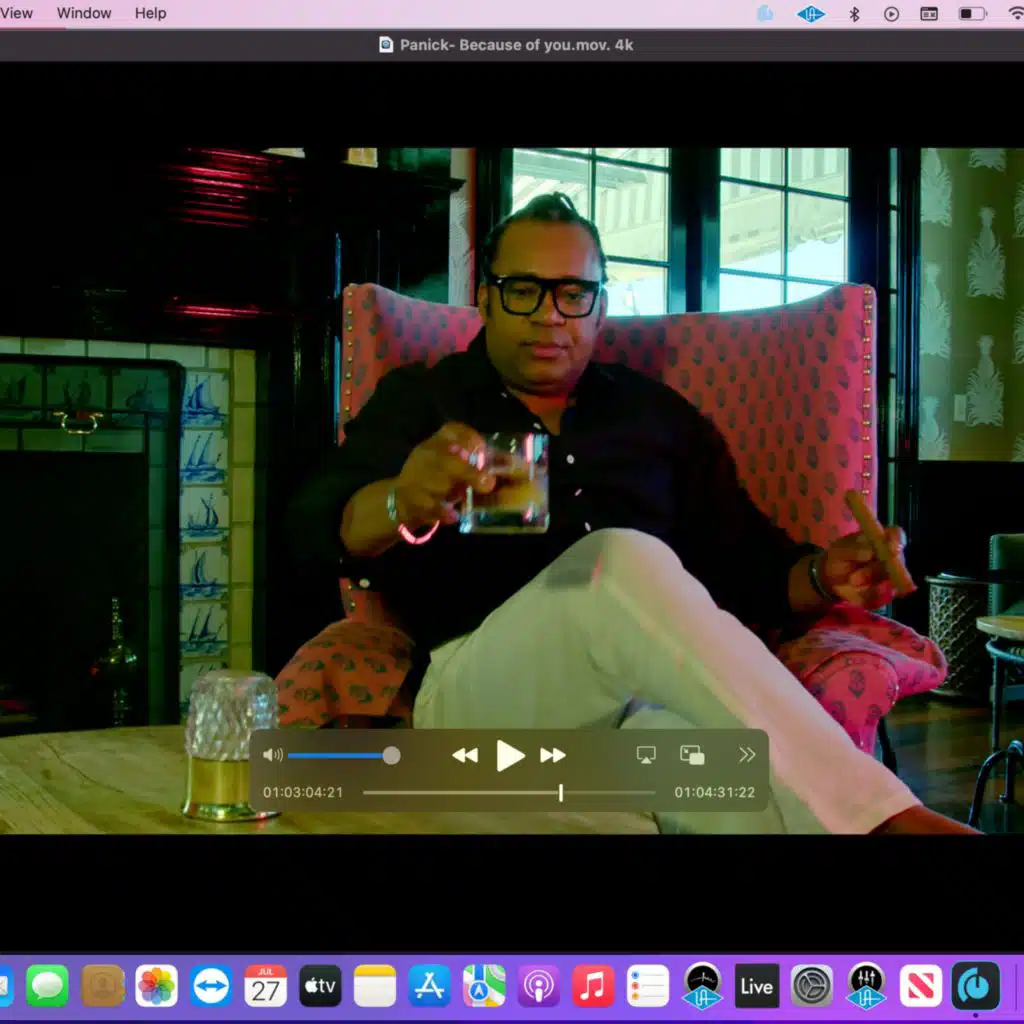Open the AirPlay output menu
The image size is (1024, 1024).
(x=646, y=755)
